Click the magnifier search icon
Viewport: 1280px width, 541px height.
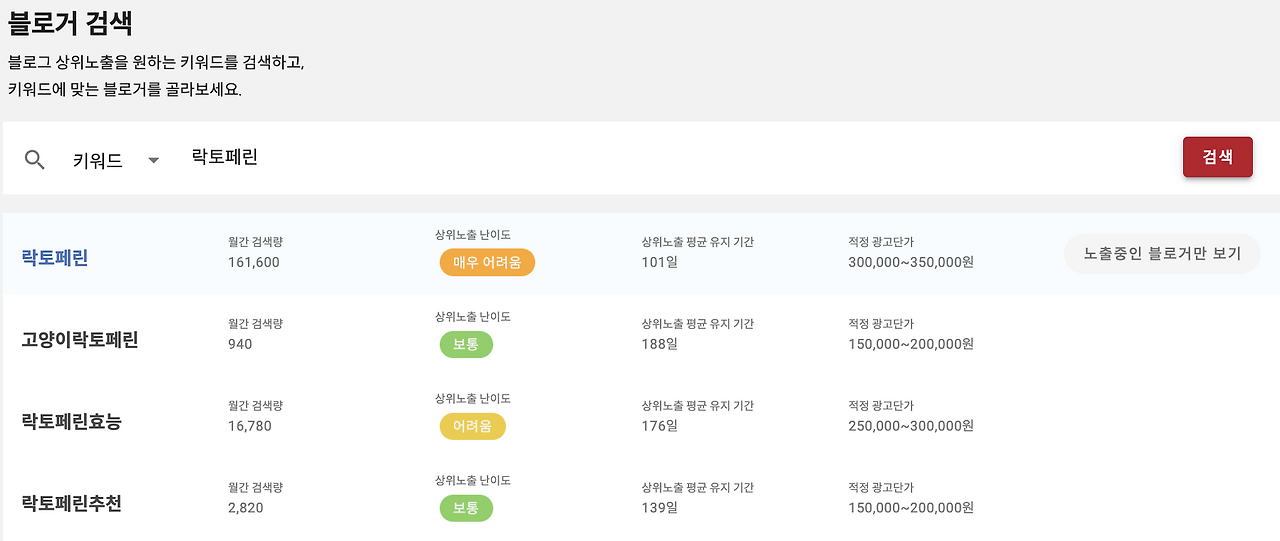(35, 160)
